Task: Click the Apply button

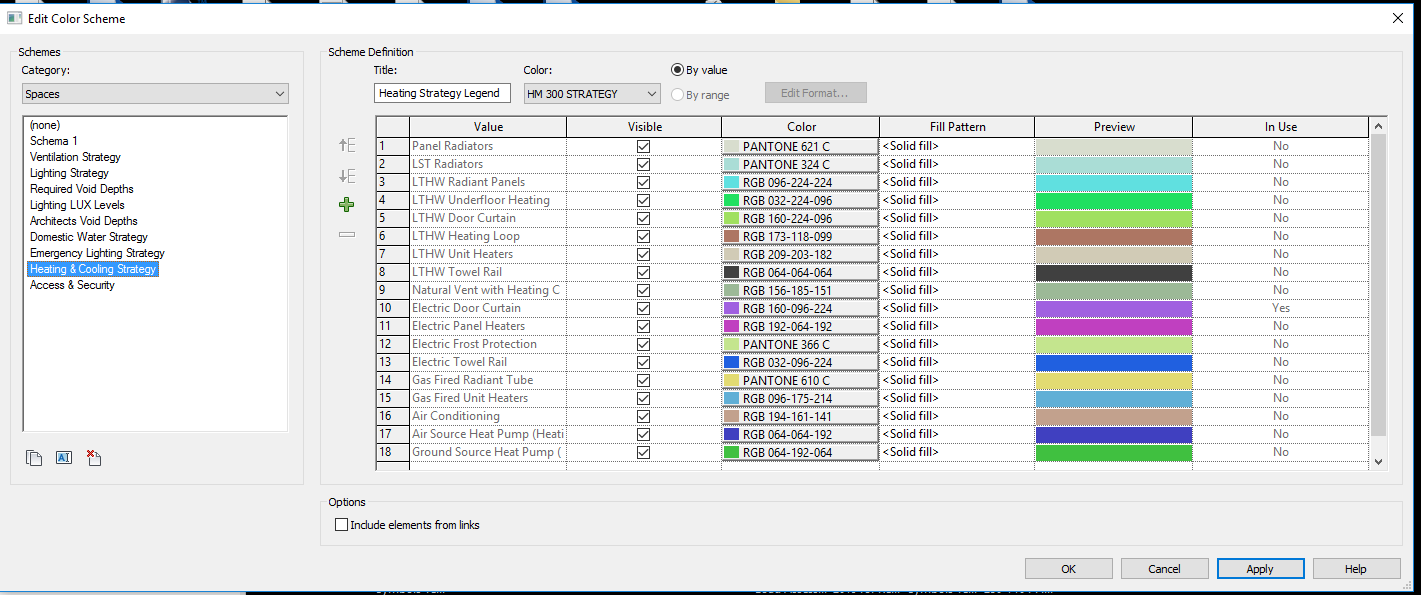Action: point(1260,569)
